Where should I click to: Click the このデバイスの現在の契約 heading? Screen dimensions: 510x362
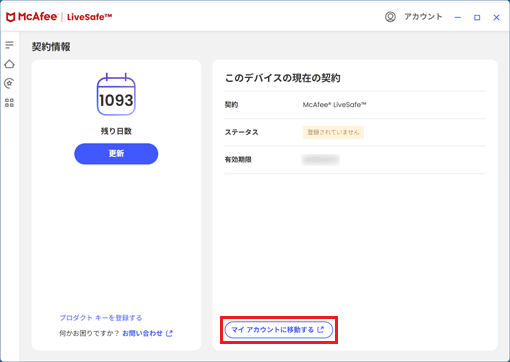(283, 78)
